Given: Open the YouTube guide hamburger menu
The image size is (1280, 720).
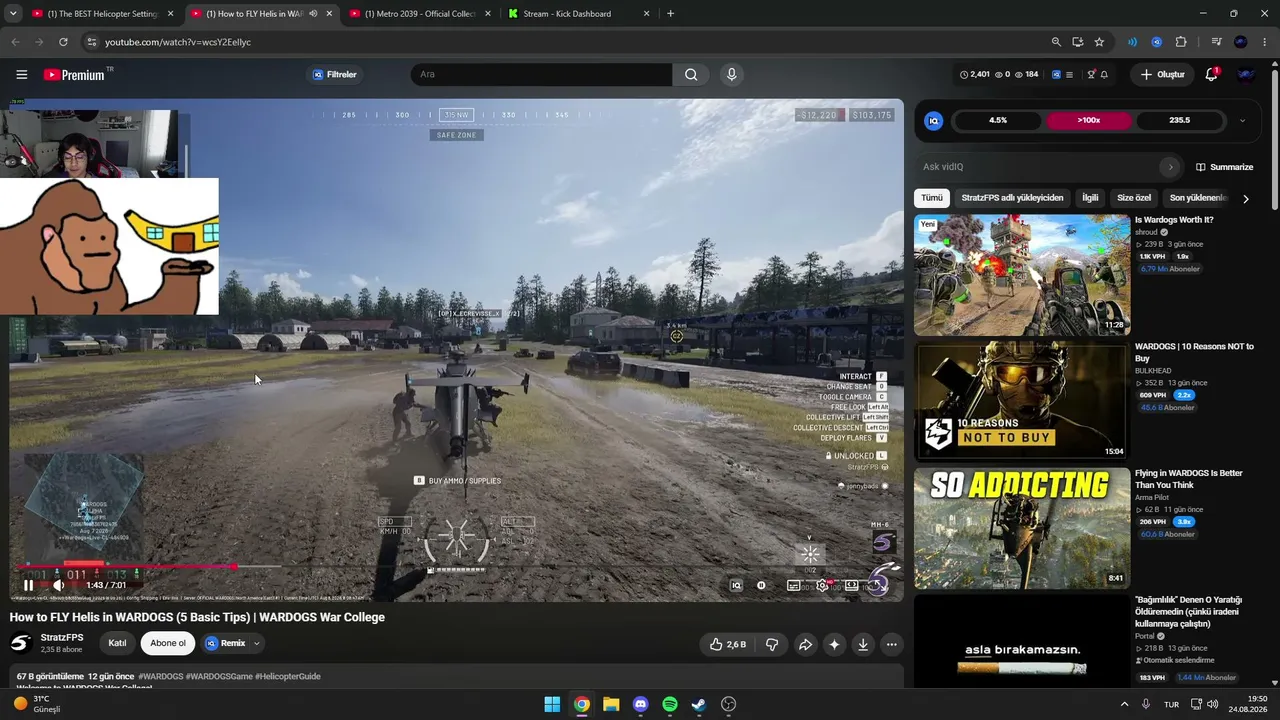Looking at the screenshot, I should tap(21, 74).
